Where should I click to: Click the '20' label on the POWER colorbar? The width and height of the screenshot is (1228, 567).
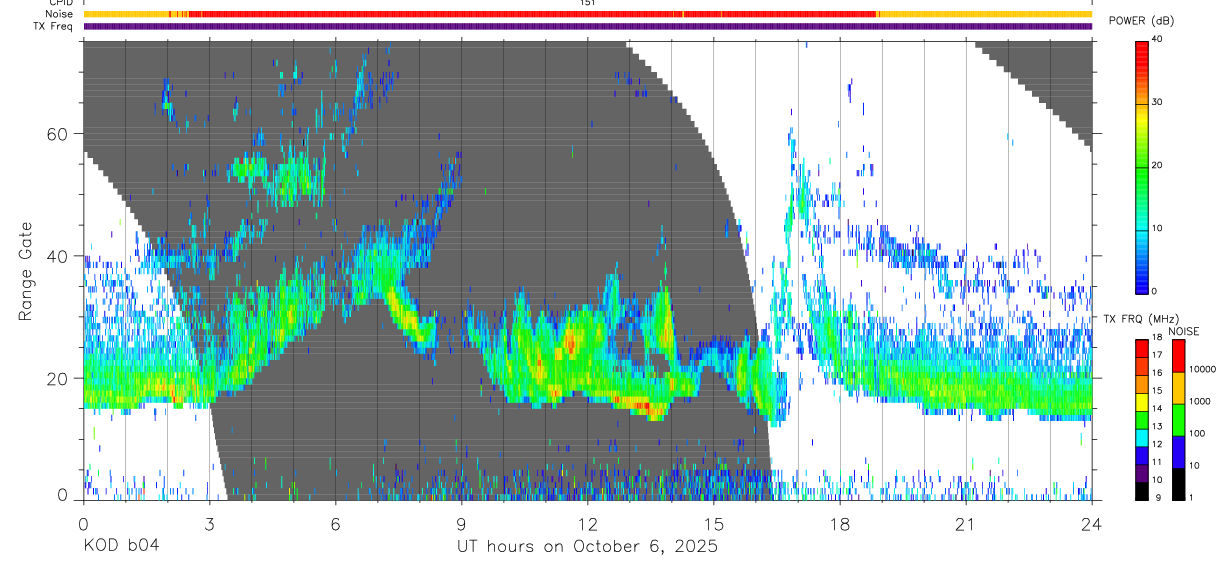pos(1156,165)
